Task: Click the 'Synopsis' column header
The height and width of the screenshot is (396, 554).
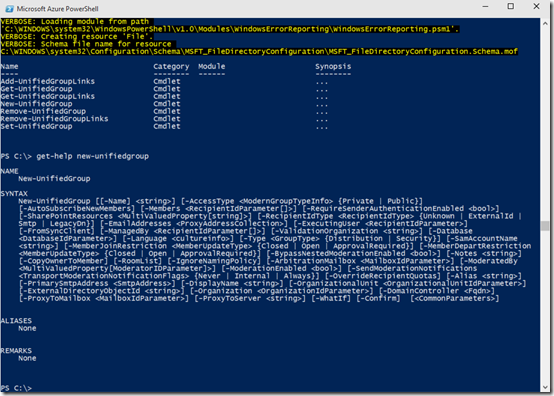Action: (333, 66)
